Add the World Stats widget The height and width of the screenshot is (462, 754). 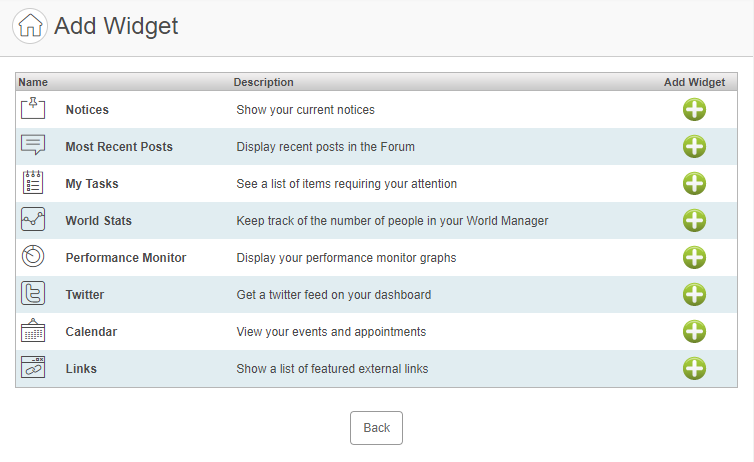tap(694, 221)
